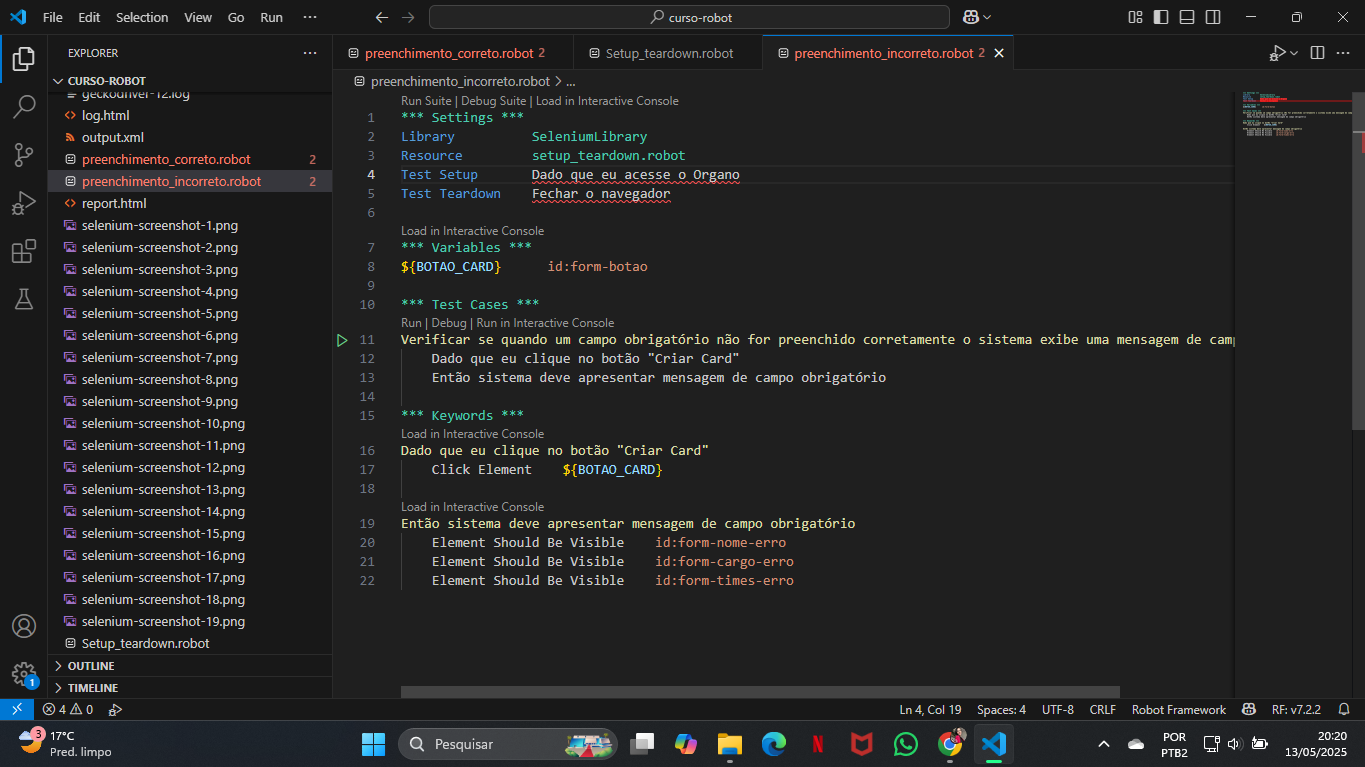
Task: Change encoding via UTF-8
Action: click(x=1058, y=709)
